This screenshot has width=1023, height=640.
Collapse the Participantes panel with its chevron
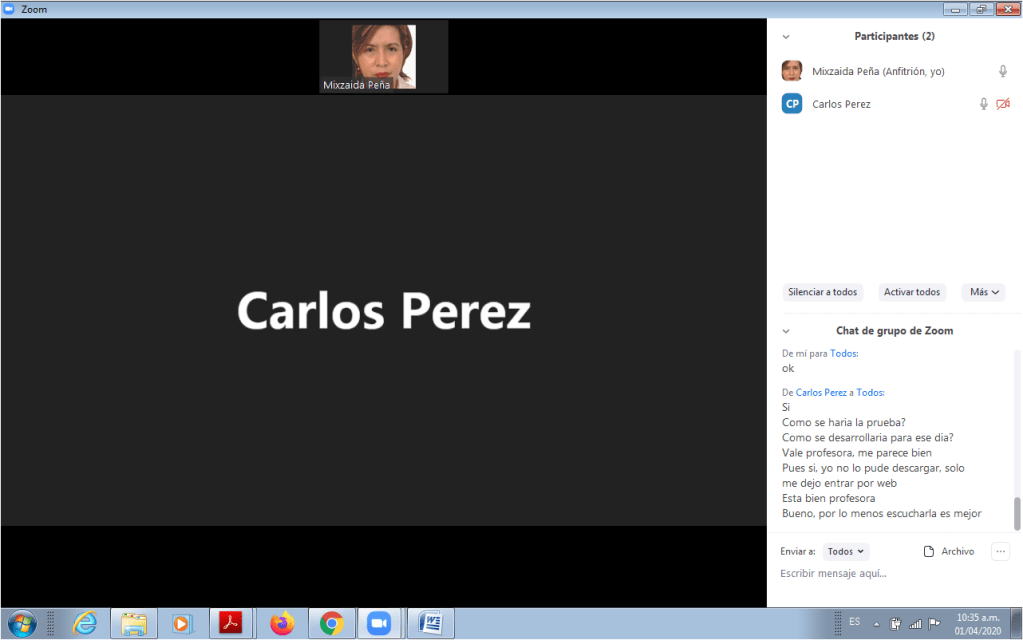786,37
